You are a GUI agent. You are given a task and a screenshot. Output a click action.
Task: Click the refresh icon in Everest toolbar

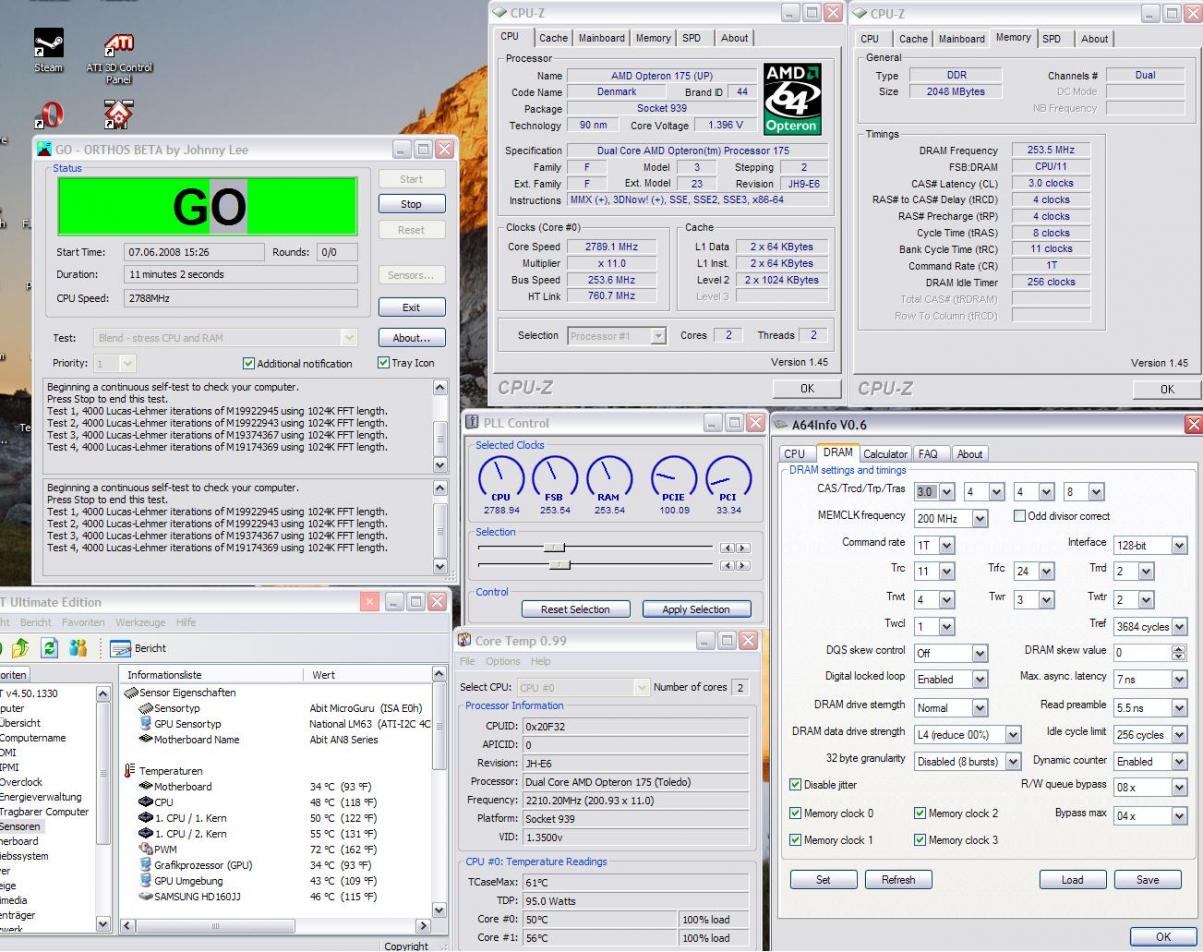pyautogui.click(x=47, y=646)
